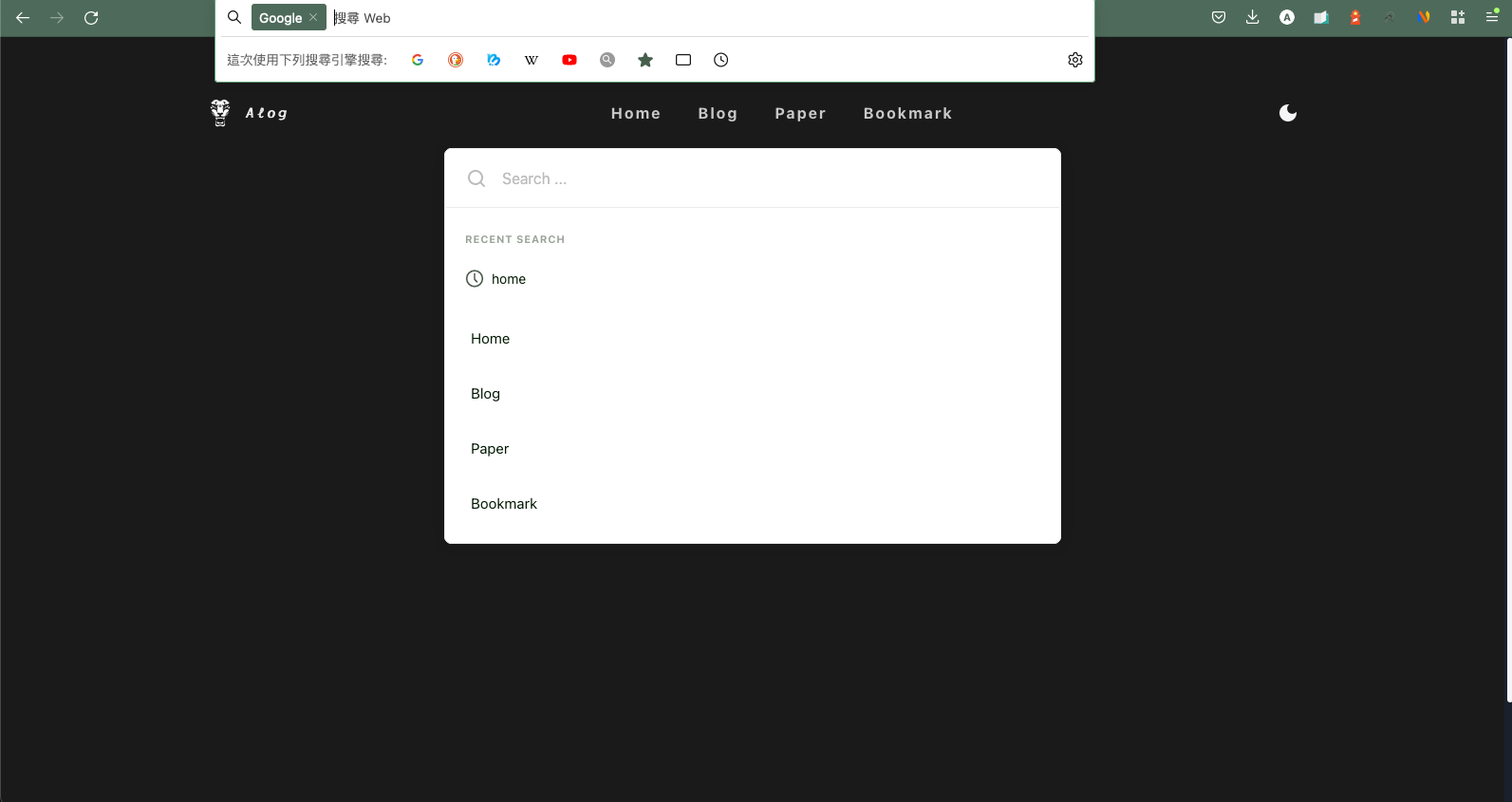
Task: Open the browser hamburger menu
Action: click(x=1492, y=16)
